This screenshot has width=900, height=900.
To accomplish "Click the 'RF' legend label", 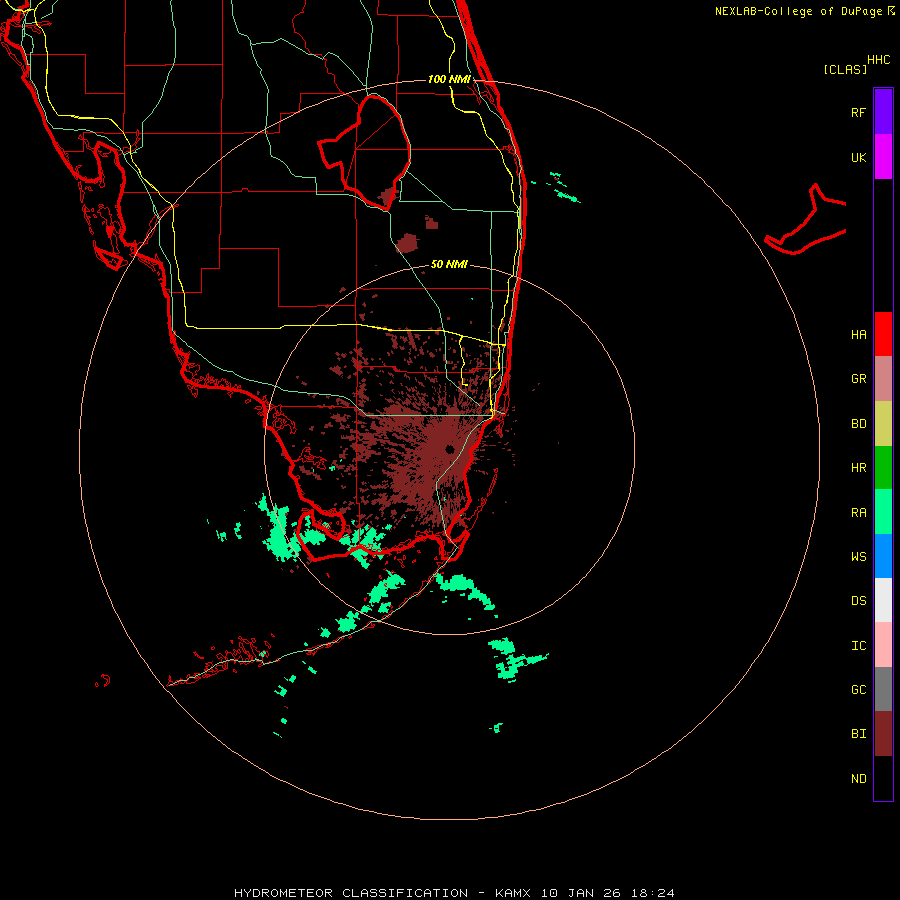I will pos(858,112).
